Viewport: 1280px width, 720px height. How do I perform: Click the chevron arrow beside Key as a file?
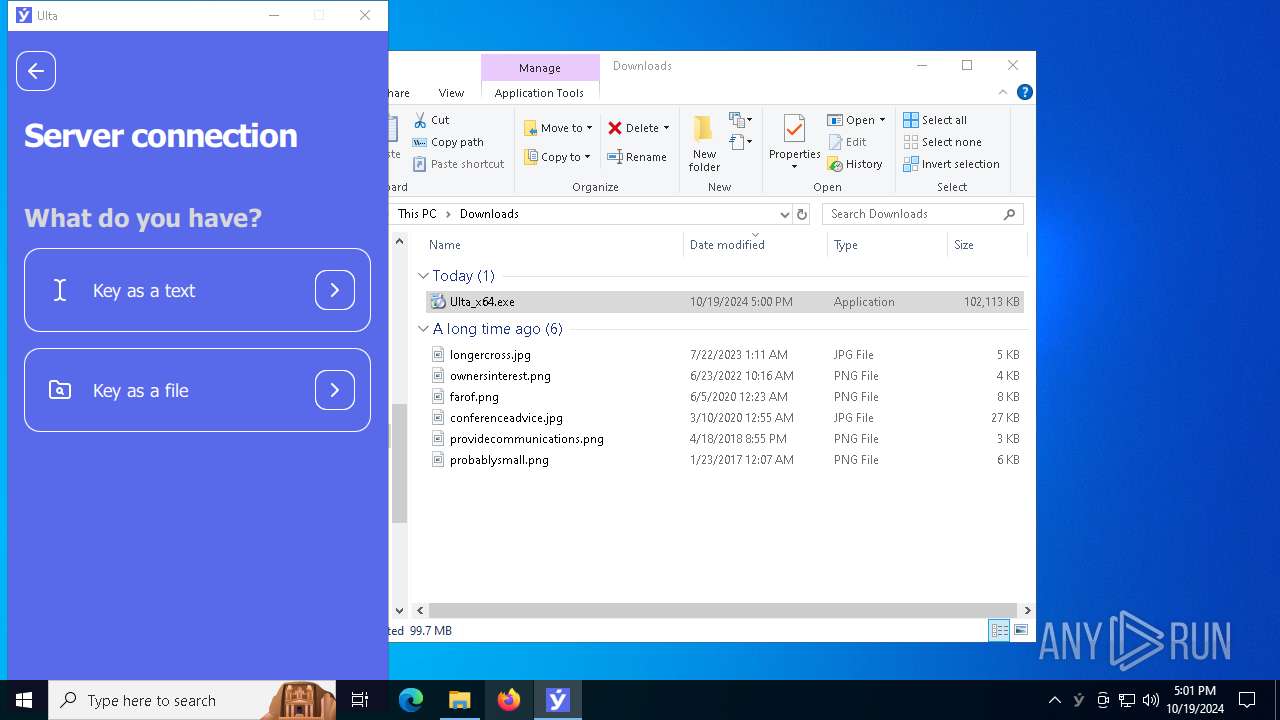point(335,390)
